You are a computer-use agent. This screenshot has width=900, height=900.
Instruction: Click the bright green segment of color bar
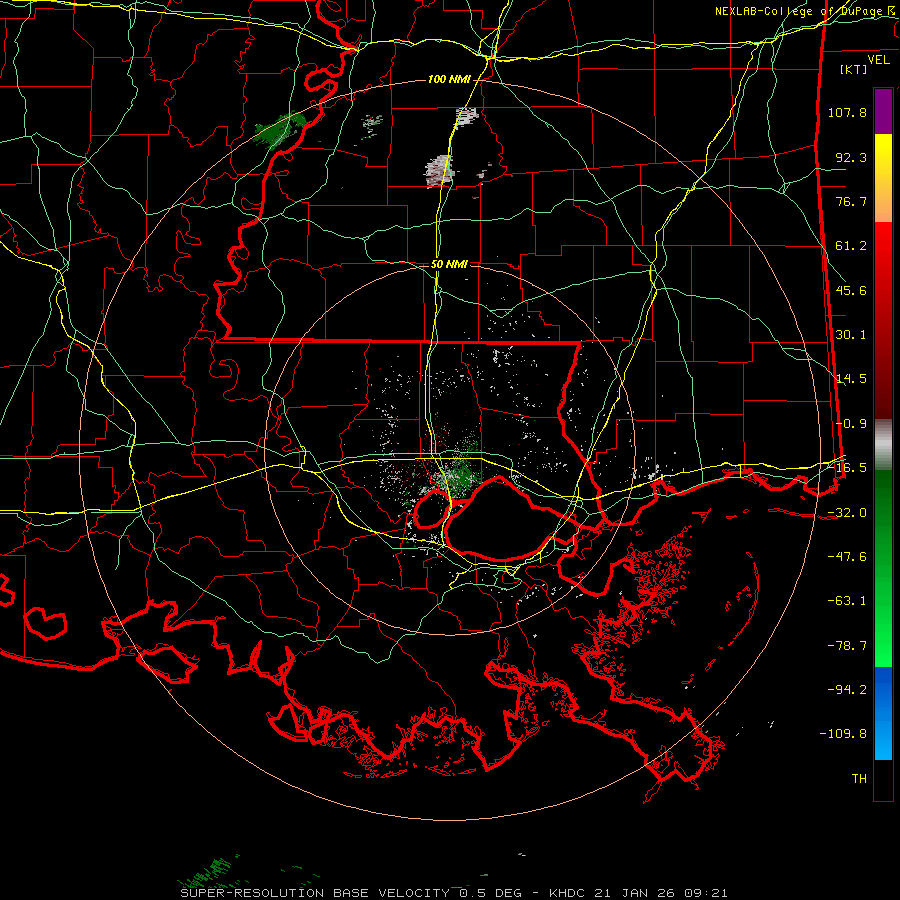tap(883, 568)
